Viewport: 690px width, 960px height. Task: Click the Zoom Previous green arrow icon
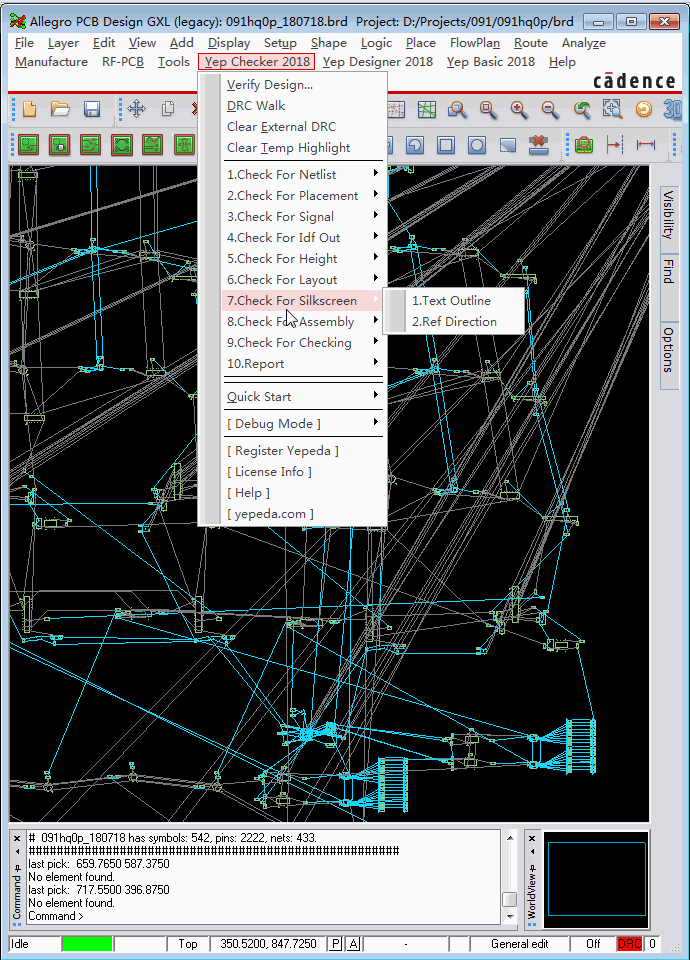click(582, 110)
